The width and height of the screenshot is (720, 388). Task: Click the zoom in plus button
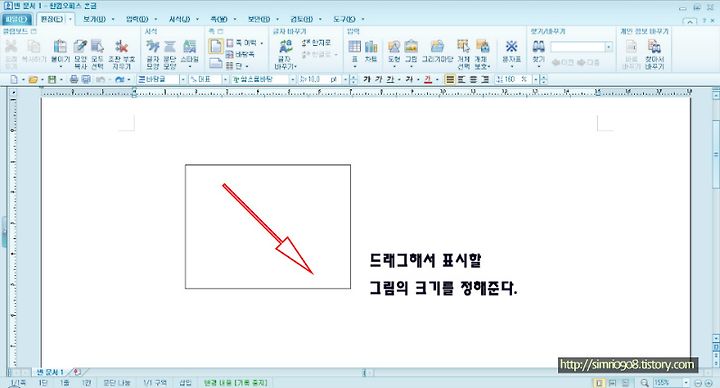pos(708,382)
